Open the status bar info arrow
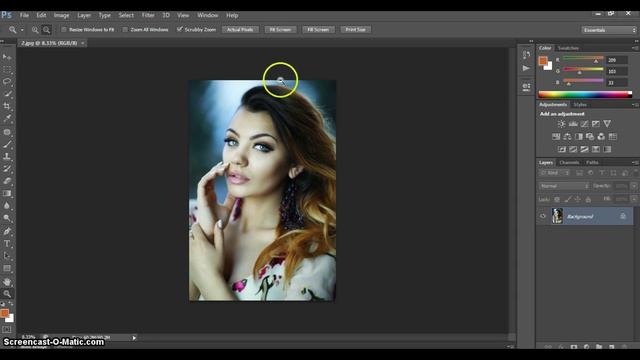640x360 pixels. click(134, 338)
